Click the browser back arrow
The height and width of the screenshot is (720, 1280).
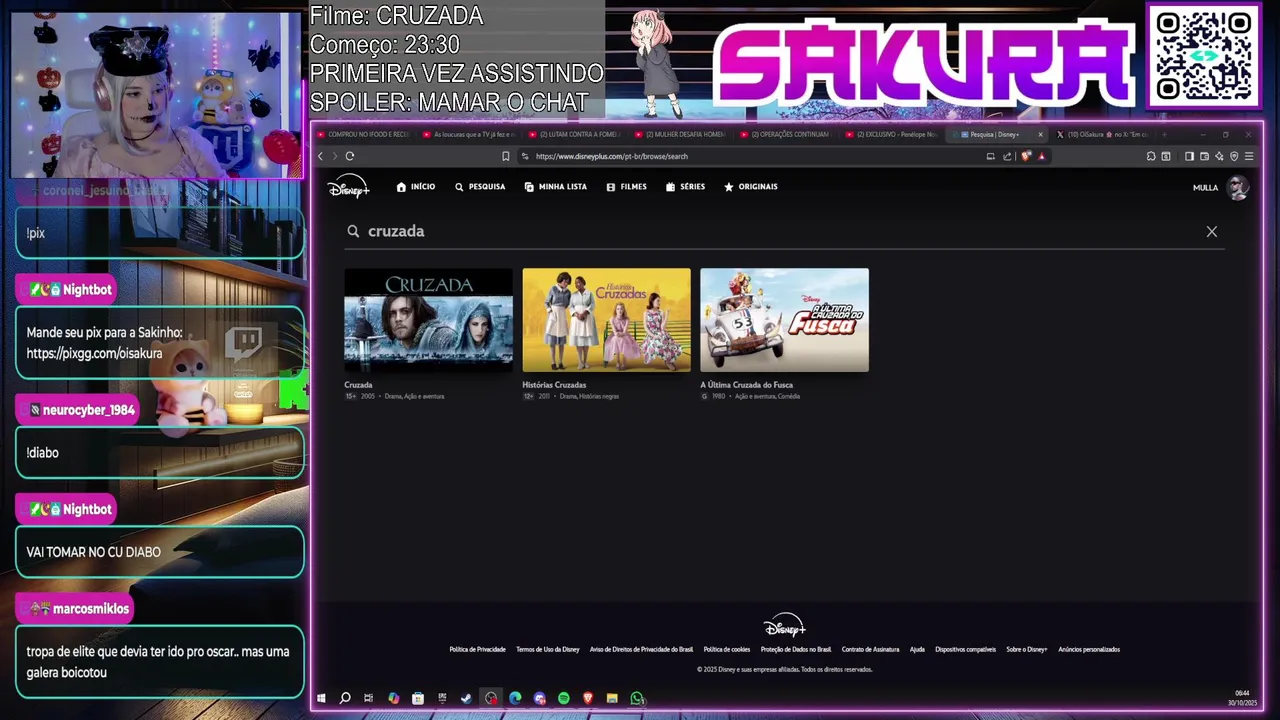320,156
